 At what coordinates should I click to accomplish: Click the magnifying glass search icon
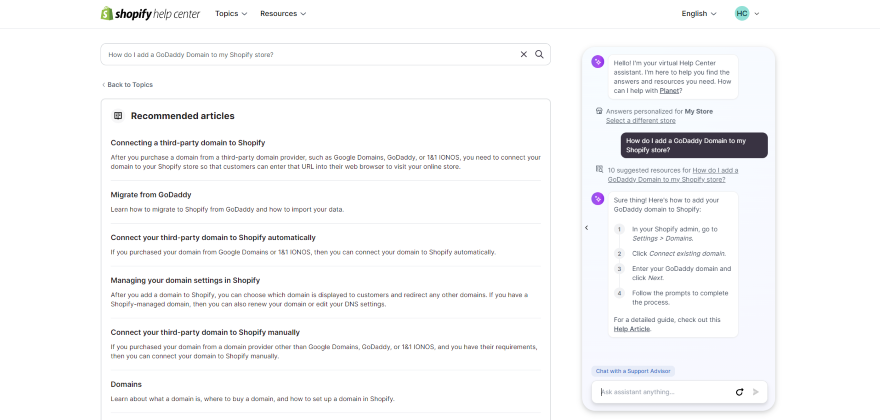[x=539, y=54]
